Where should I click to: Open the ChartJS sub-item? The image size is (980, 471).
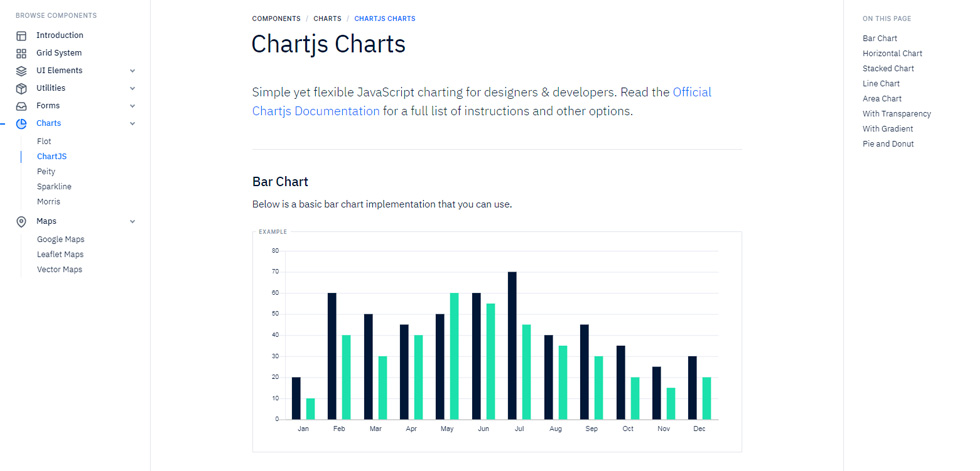tap(52, 156)
